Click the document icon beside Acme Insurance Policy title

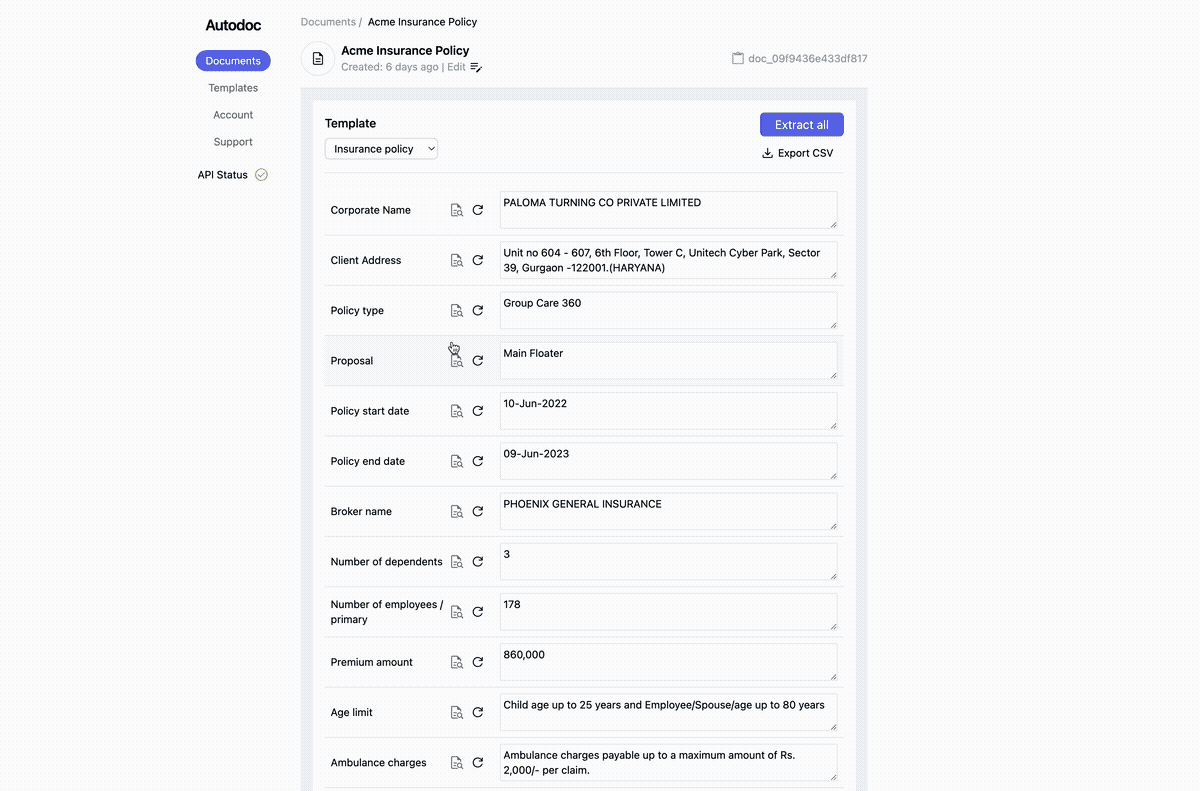pyautogui.click(x=318, y=58)
